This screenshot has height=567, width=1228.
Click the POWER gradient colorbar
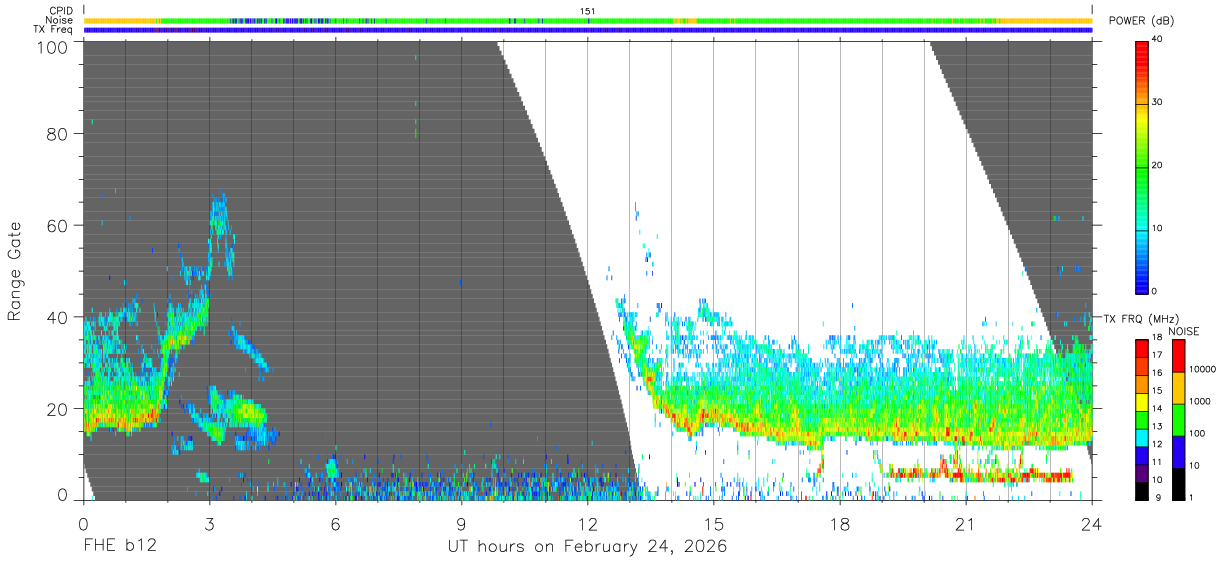[x=1141, y=166]
